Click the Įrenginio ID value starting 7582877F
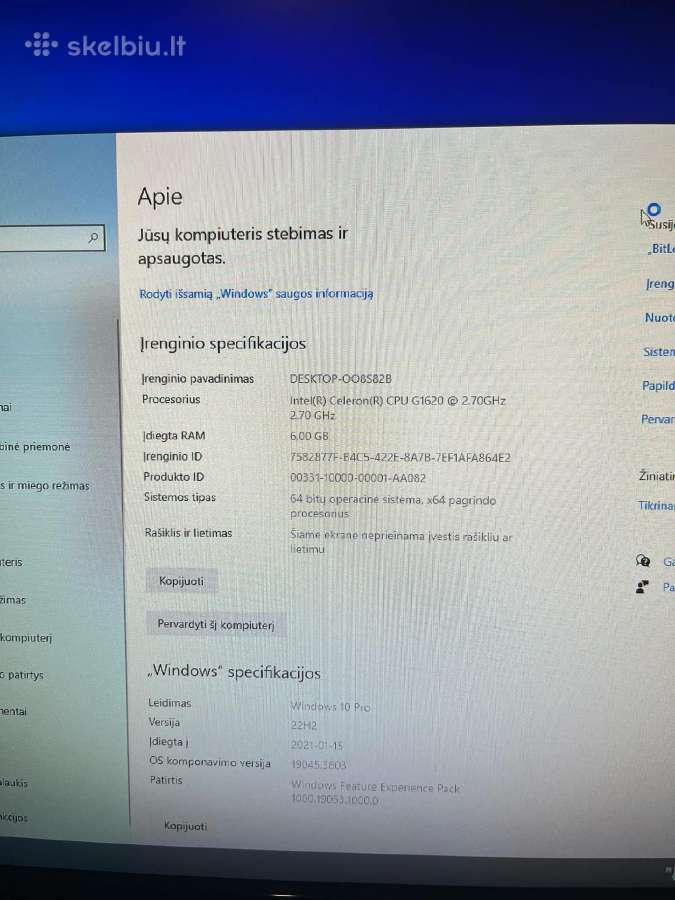Image resolution: width=675 pixels, height=900 pixels. pos(400,458)
